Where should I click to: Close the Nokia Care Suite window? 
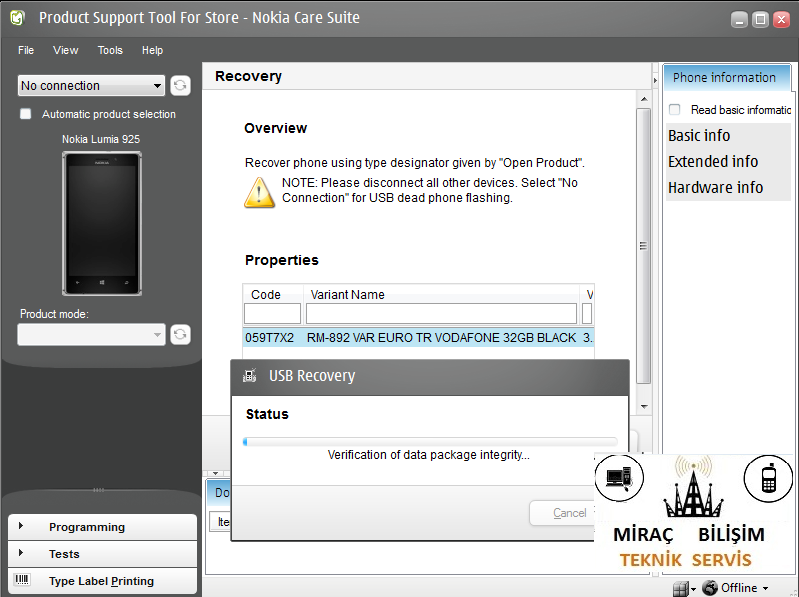(x=781, y=20)
